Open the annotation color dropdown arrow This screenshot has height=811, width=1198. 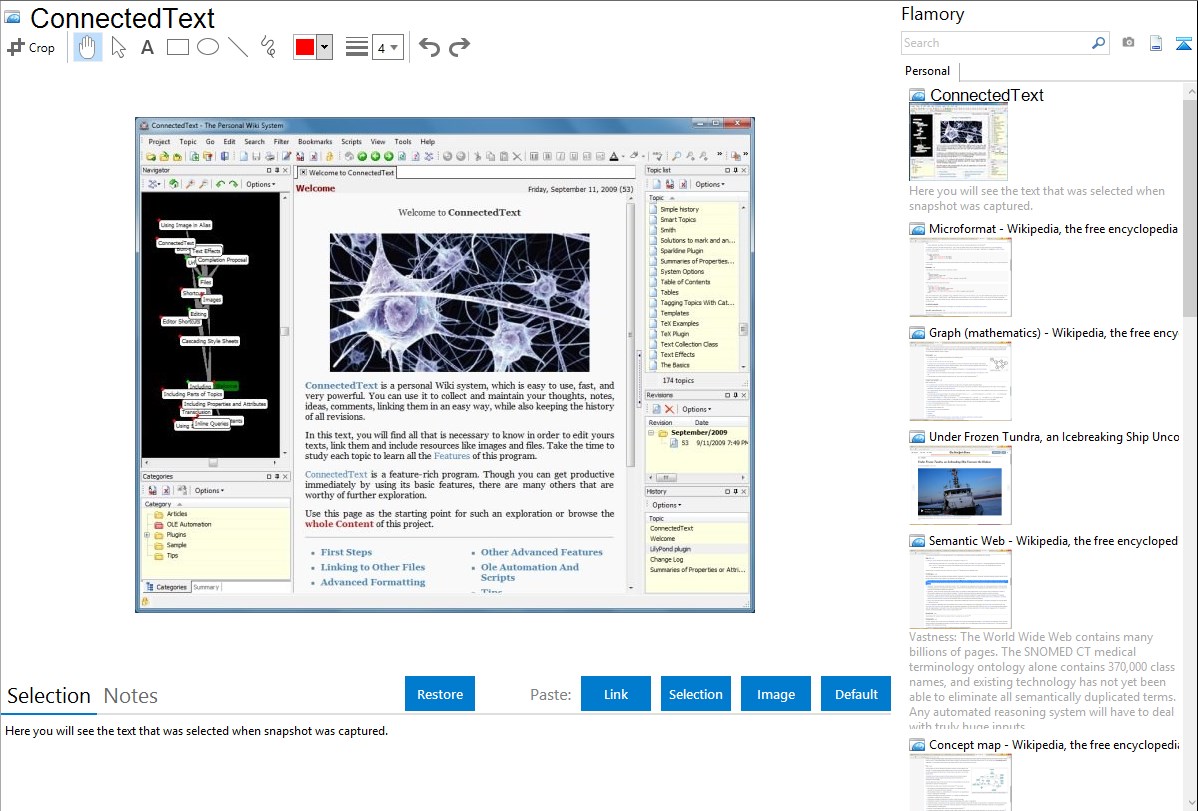click(x=325, y=47)
